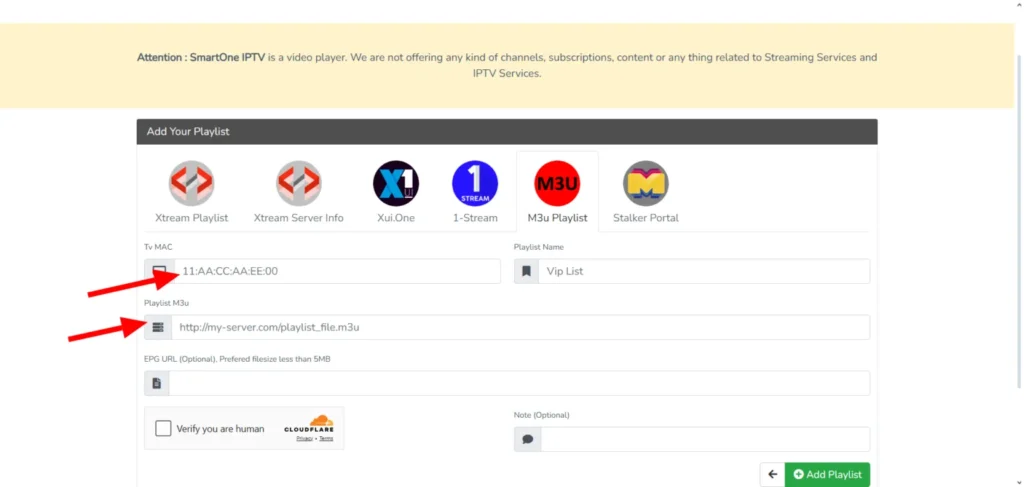
Task: Open the Xtream Playlist tab
Action: 191,191
